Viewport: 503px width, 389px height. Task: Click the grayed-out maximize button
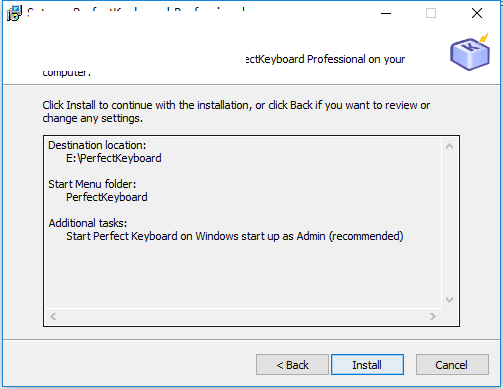pos(431,13)
